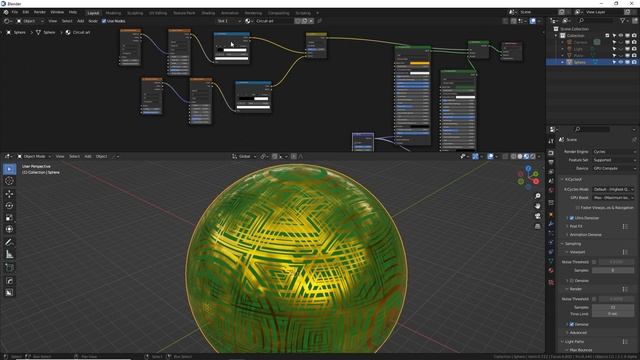Open the Slot 1 material slot dropdown

(x=229, y=21)
